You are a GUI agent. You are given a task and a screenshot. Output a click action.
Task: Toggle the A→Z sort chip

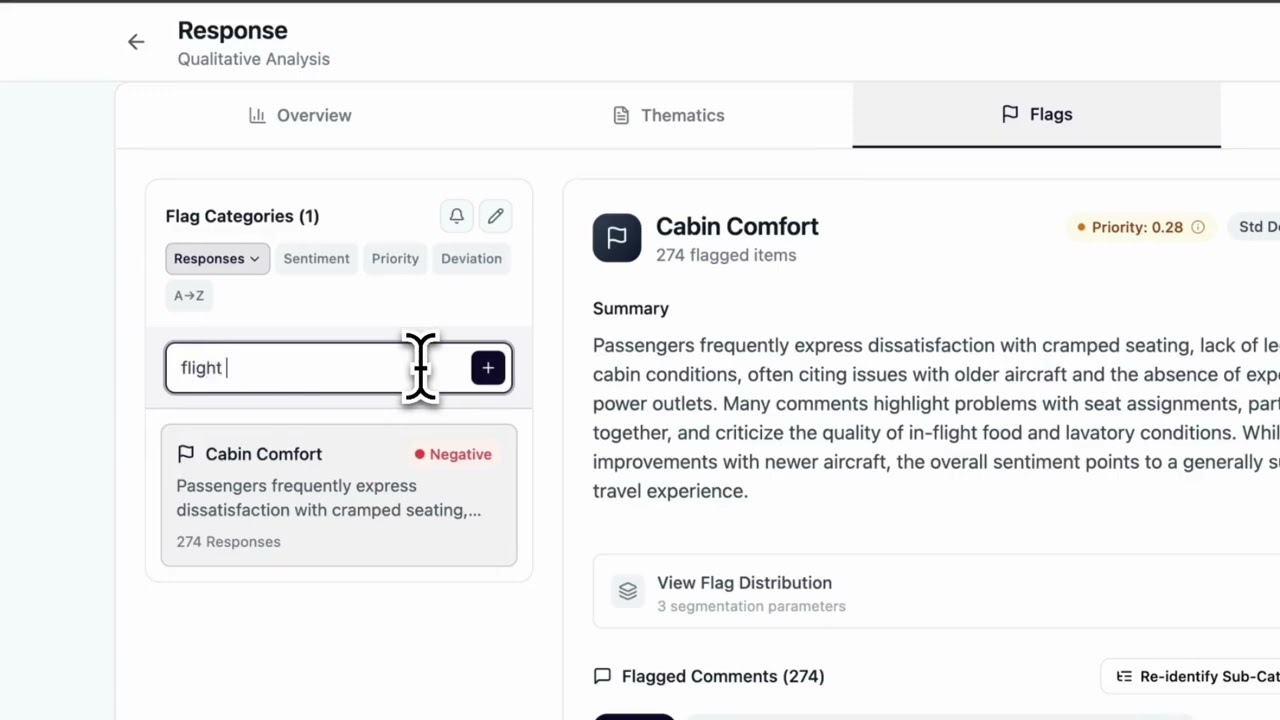point(189,295)
